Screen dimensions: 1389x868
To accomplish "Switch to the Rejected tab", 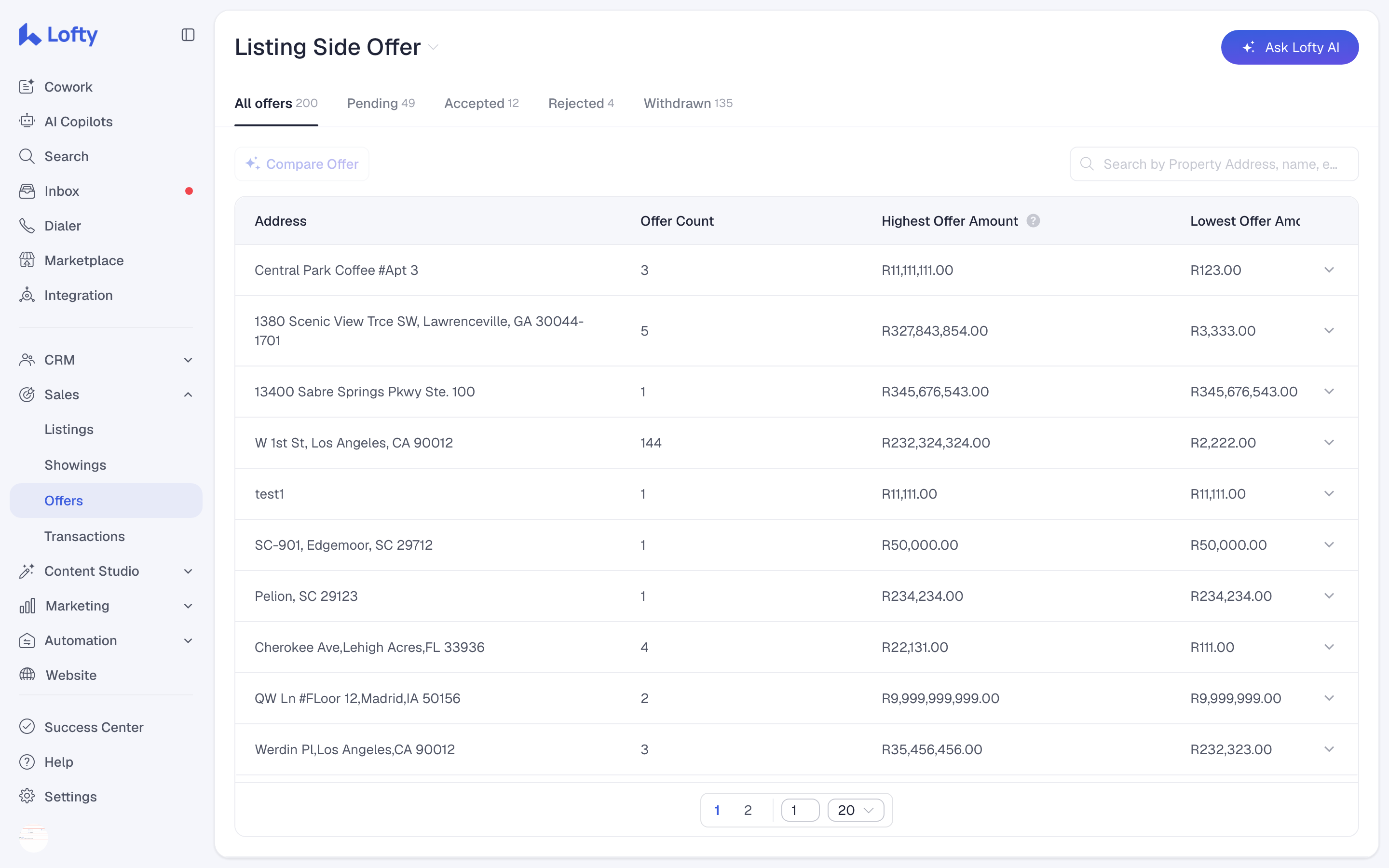I will click(581, 103).
